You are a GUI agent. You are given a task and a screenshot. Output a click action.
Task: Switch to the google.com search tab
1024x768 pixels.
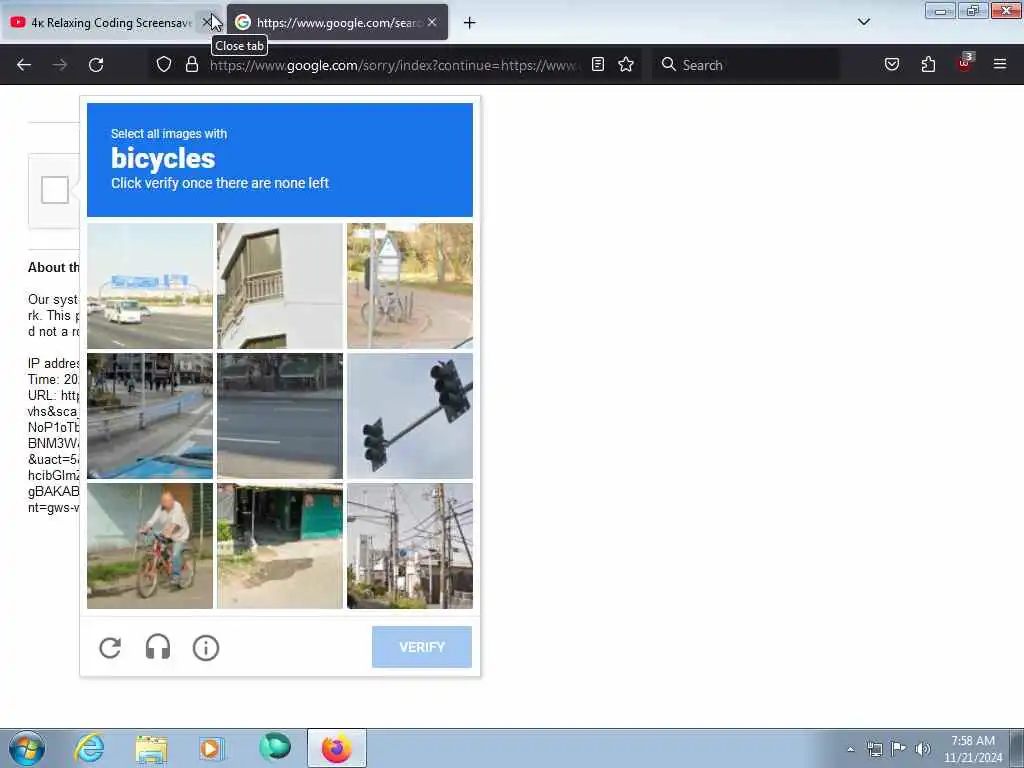click(337, 22)
